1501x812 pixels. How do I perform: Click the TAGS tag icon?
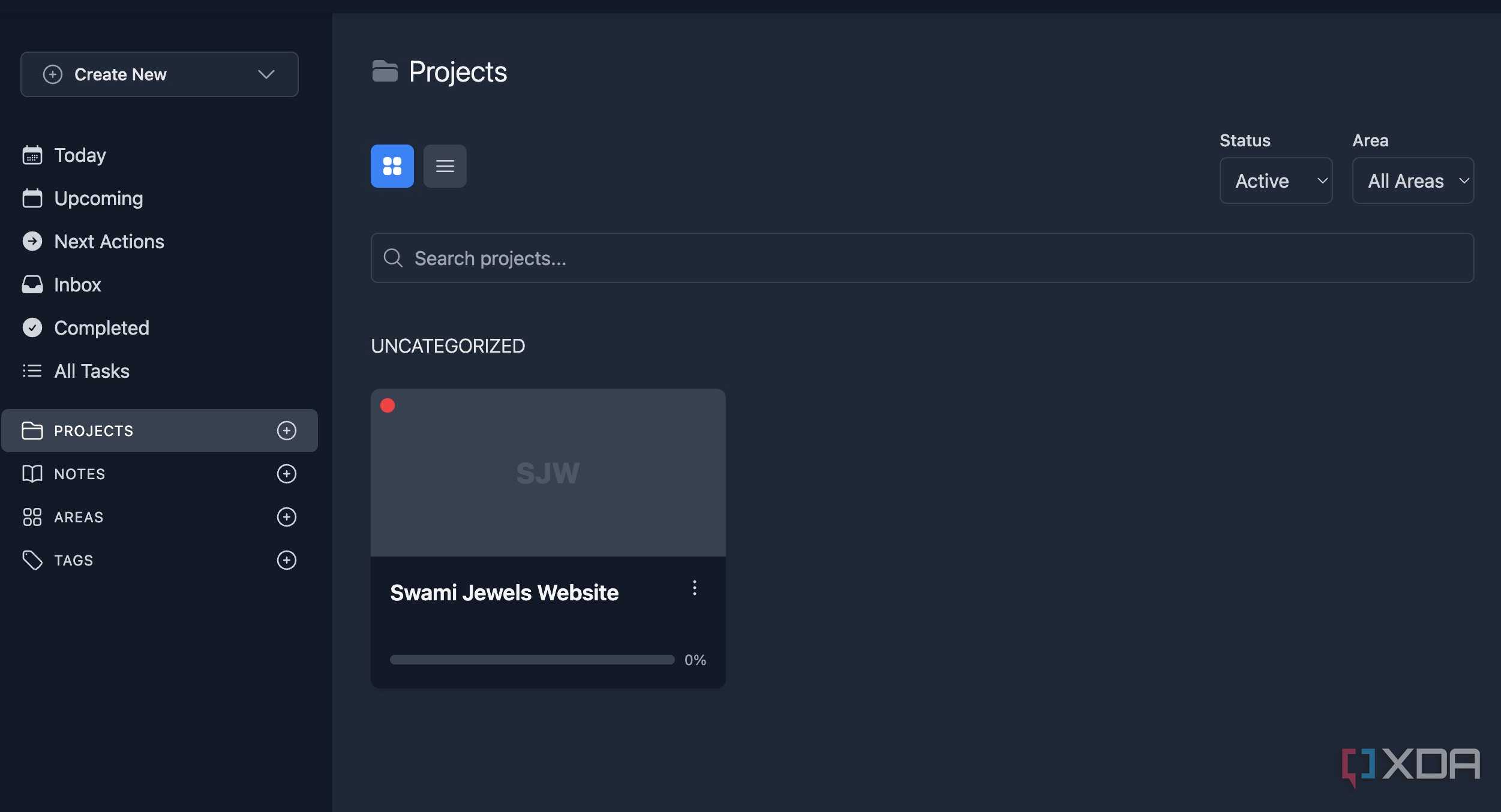coord(32,560)
